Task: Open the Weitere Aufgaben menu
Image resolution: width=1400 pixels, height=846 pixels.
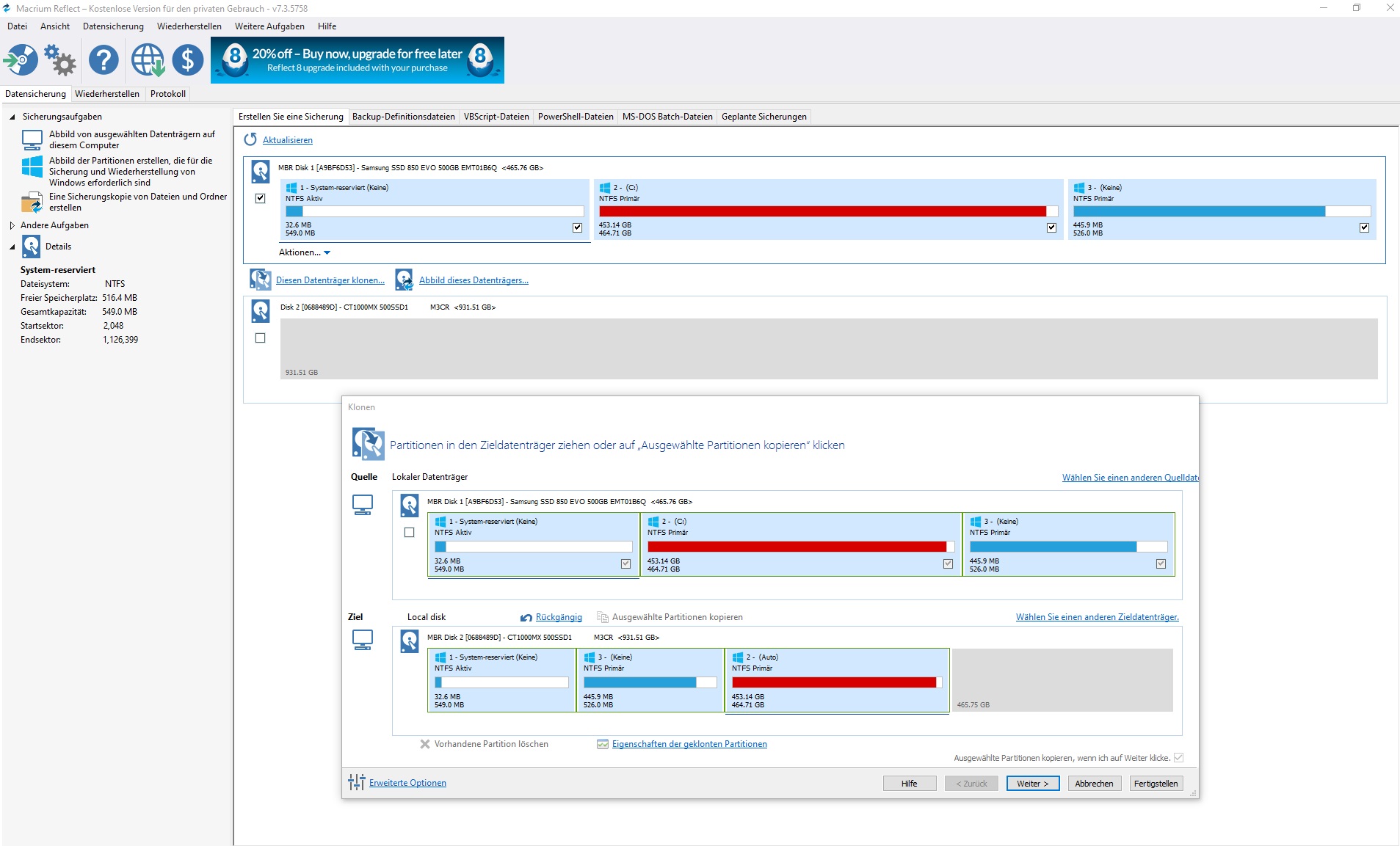Action: [269, 26]
